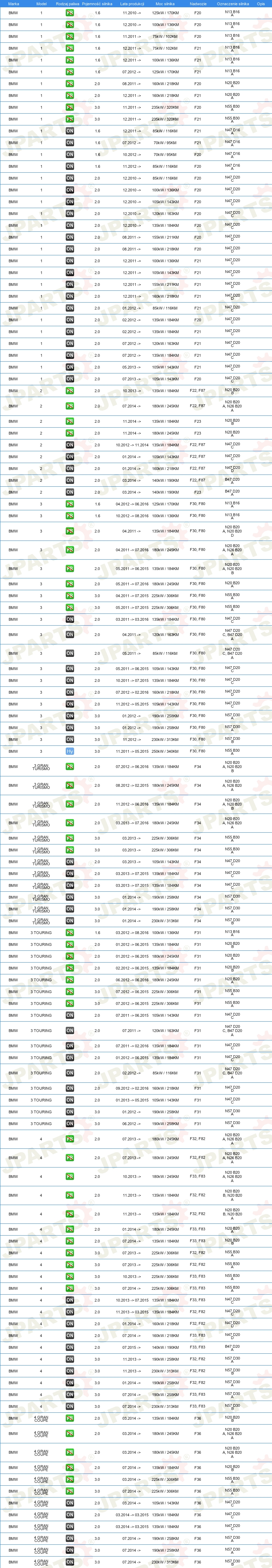Click petrol icon in 07.2012 125kW/170KM F21 row
Image resolution: width=272 pixels, height=1568 pixels.
point(70,72)
